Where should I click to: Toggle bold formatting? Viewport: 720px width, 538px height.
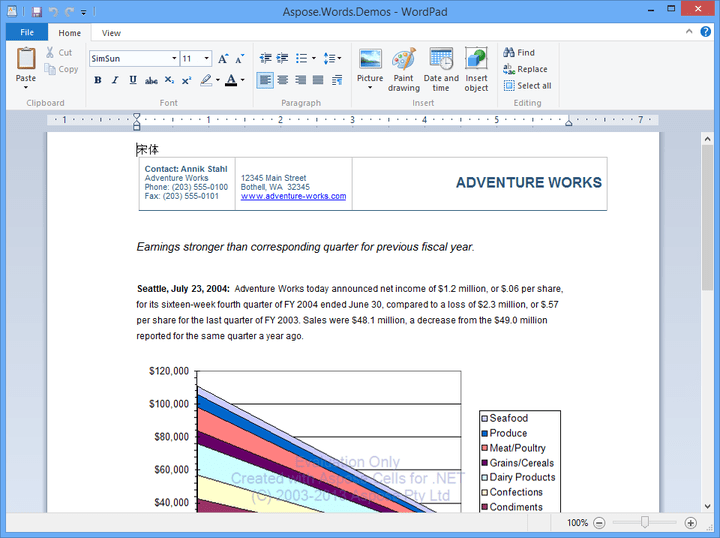coord(97,80)
